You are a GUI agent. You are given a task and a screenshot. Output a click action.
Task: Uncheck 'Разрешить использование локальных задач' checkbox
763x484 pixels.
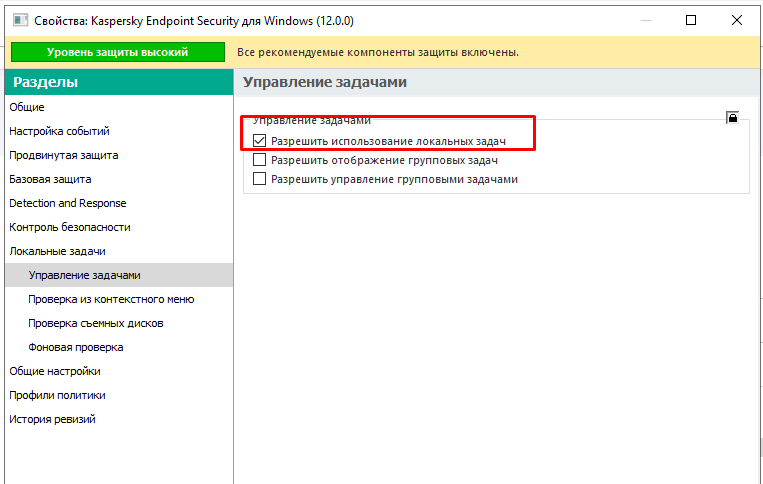pos(259,141)
